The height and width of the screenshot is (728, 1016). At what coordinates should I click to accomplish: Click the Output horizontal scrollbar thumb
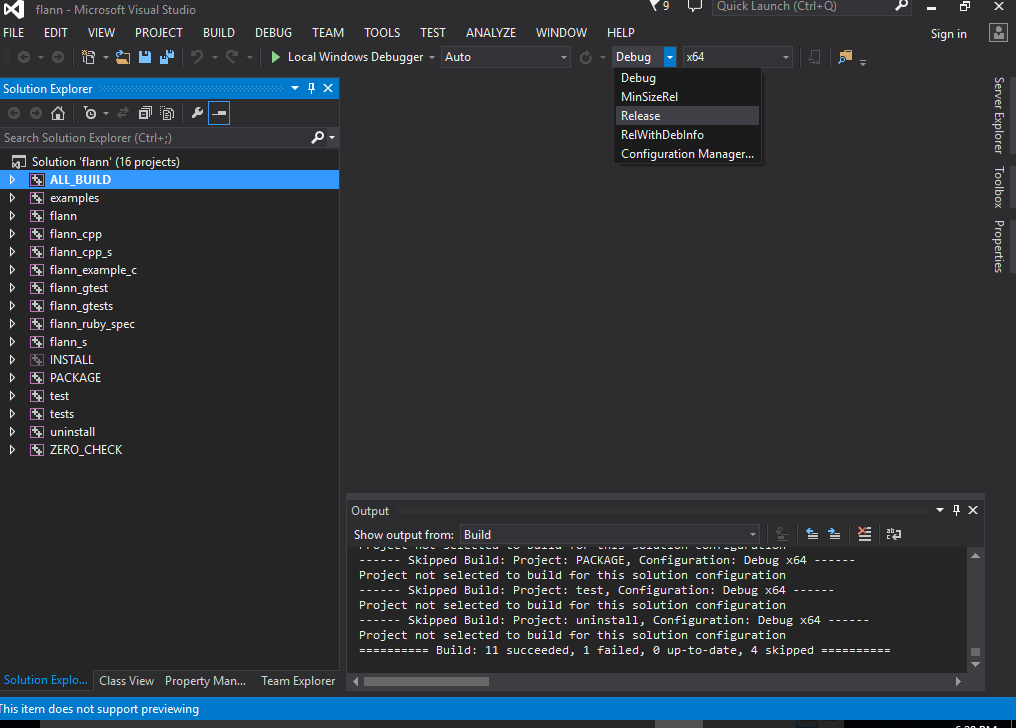426,681
